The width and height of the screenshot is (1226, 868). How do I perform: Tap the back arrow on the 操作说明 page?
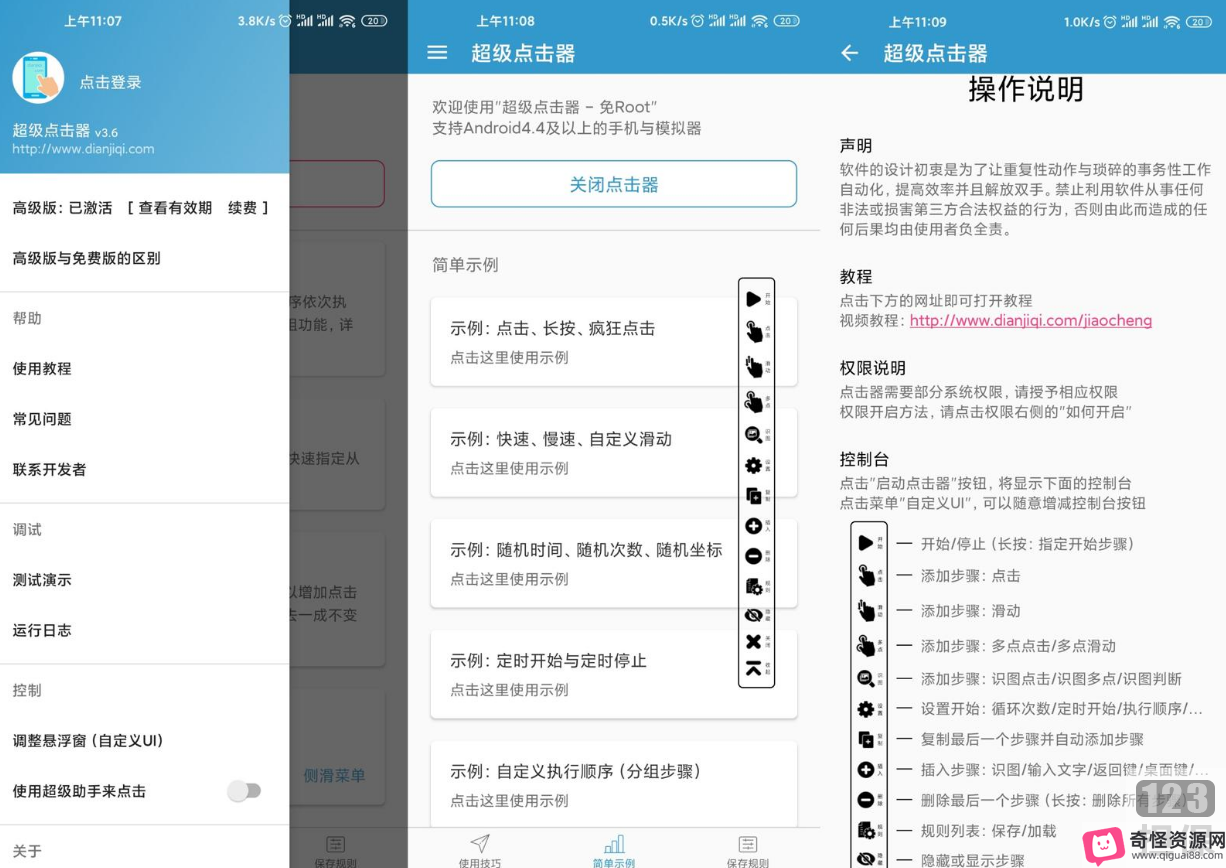point(849,53)
